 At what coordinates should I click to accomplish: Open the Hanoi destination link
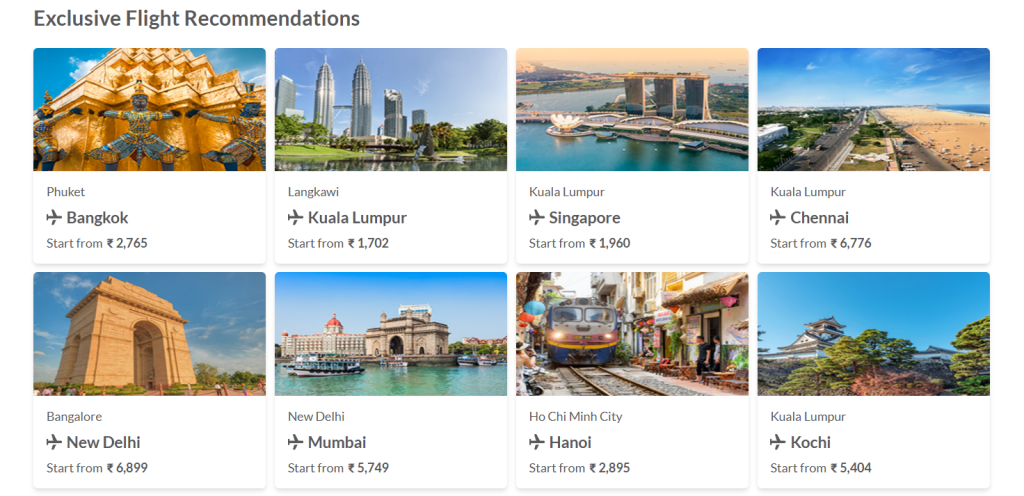click(x=570, y=442)
